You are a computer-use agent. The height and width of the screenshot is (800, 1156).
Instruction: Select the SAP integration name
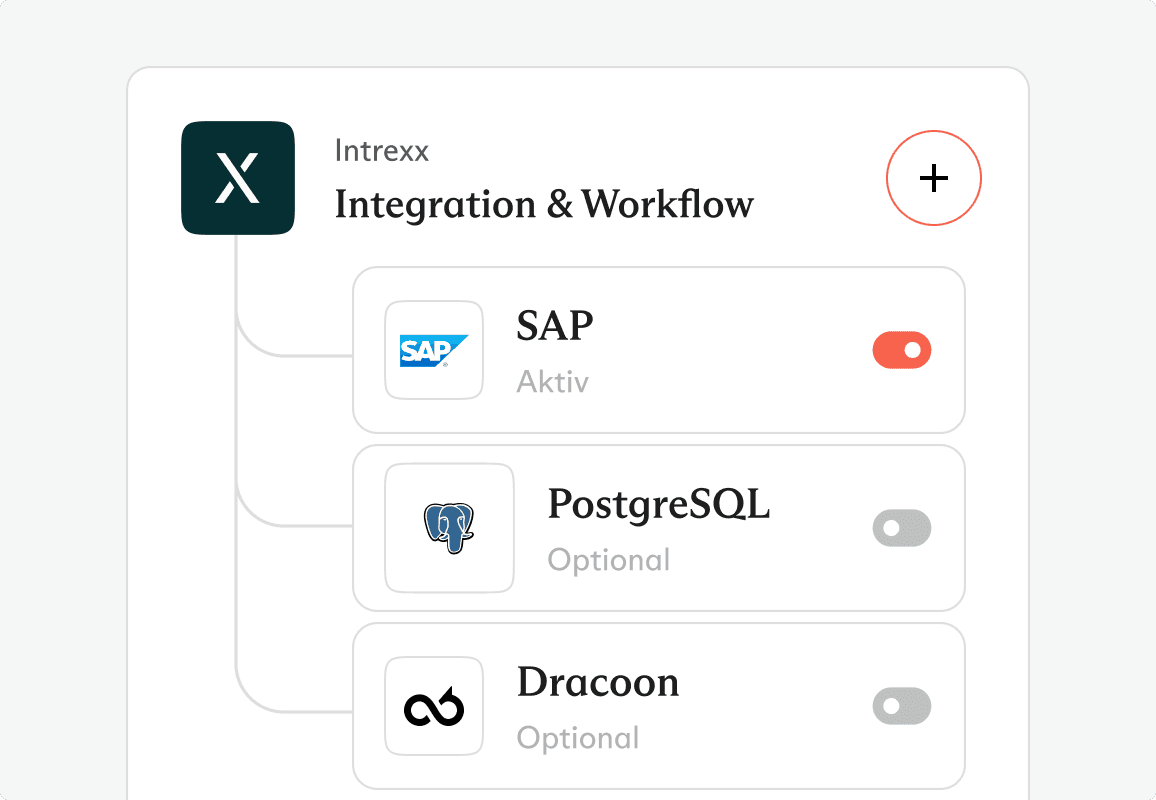pos(555,326)
